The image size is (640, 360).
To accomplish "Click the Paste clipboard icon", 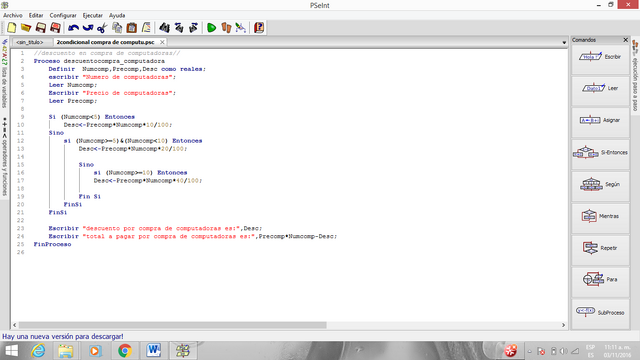I will [131, 28].
